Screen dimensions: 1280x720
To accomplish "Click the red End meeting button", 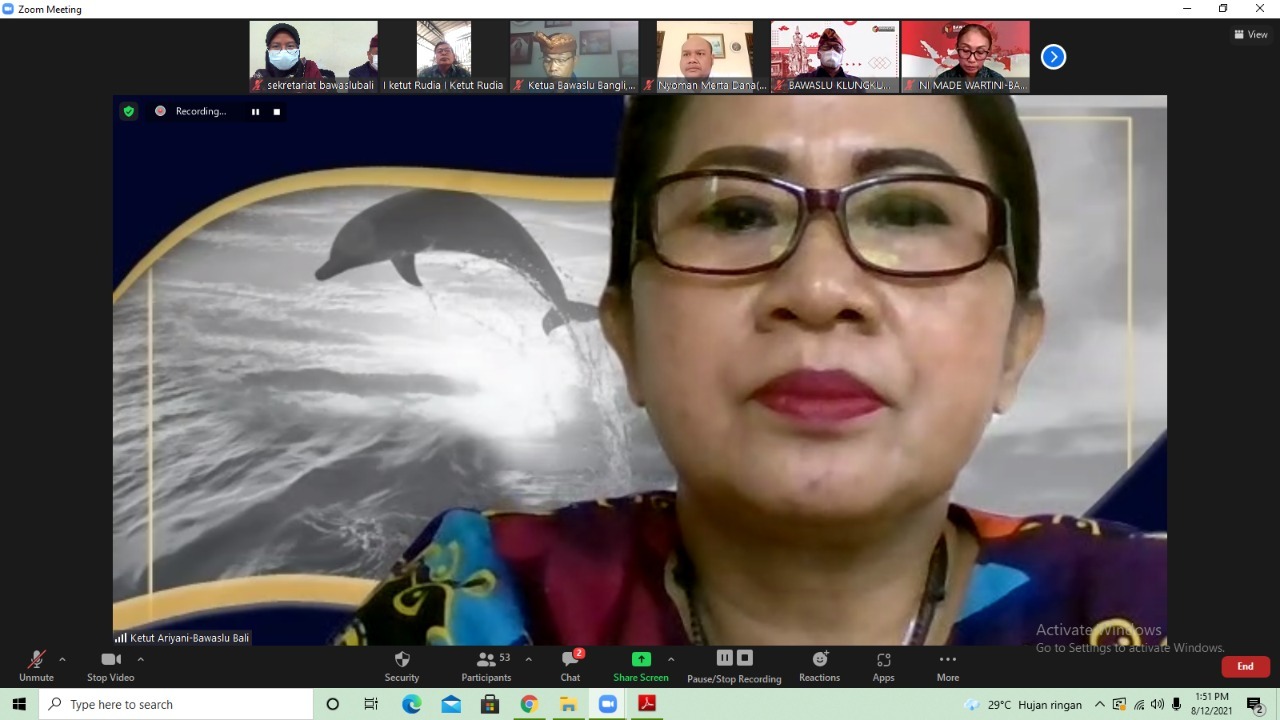I will coord(1245,666).
